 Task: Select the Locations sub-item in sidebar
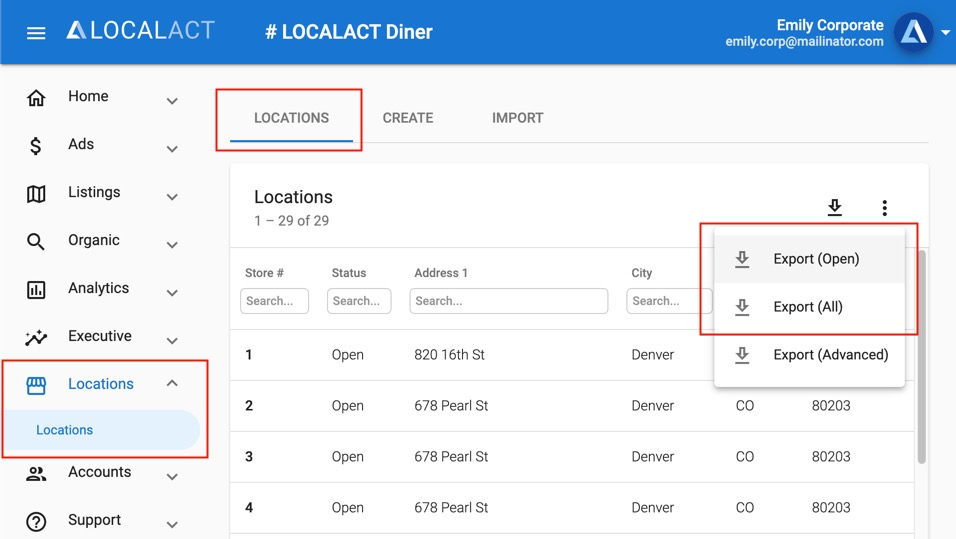101,430
